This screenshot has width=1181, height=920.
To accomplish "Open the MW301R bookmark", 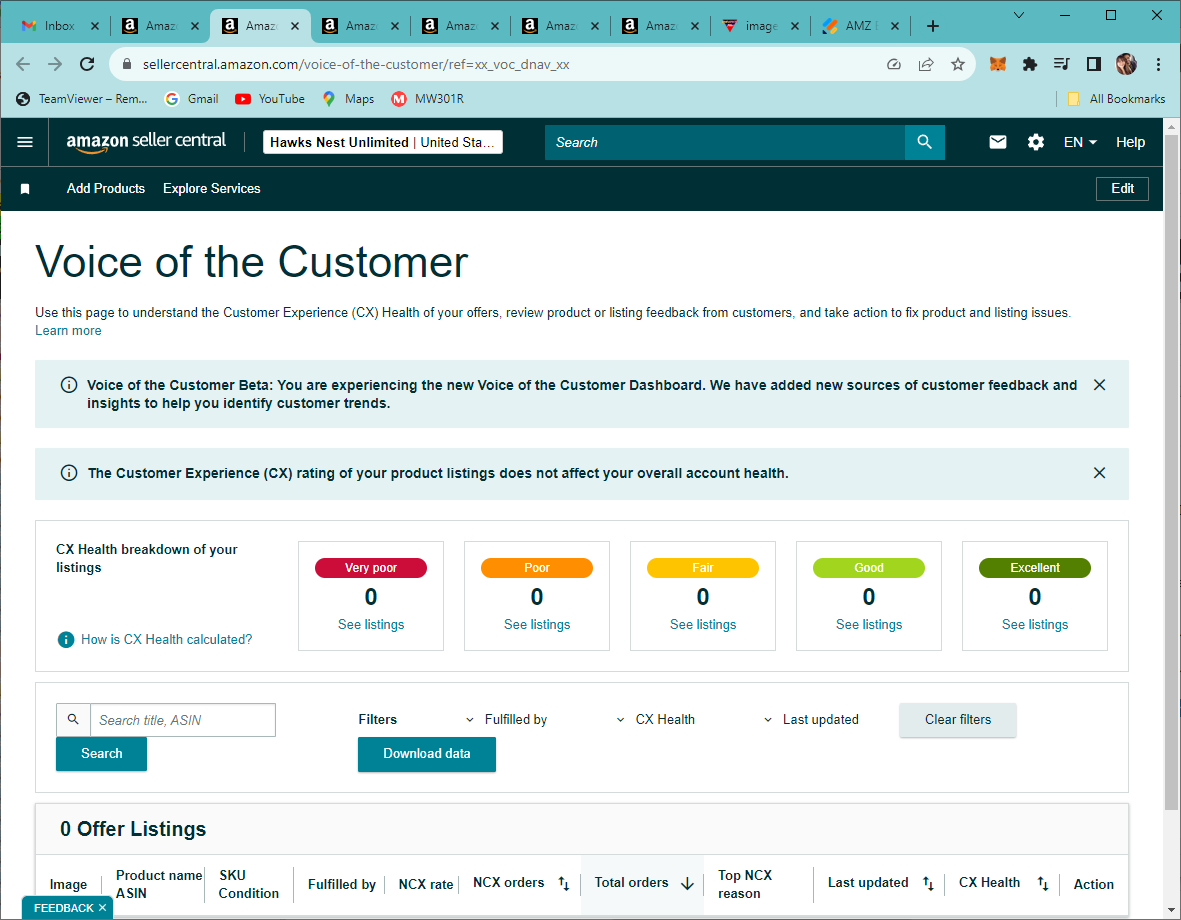I will [x=428, y=99].
